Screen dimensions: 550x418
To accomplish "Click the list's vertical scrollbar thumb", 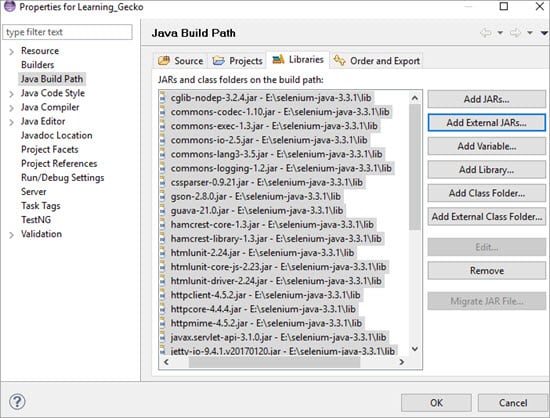I will (415, 167).
